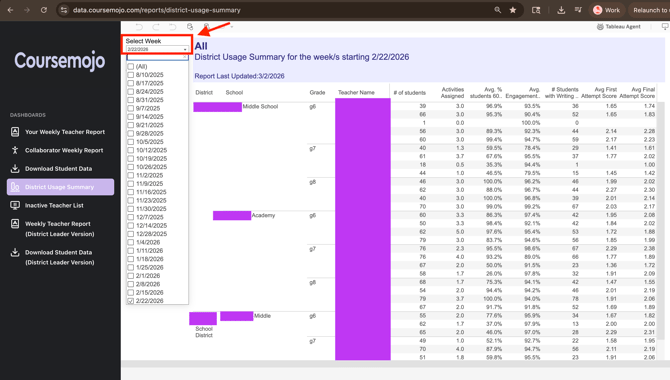Viewport: 670px width, 380px height.
Task: Go back using the browser back arrow
Action: click(x=10, y=10)
